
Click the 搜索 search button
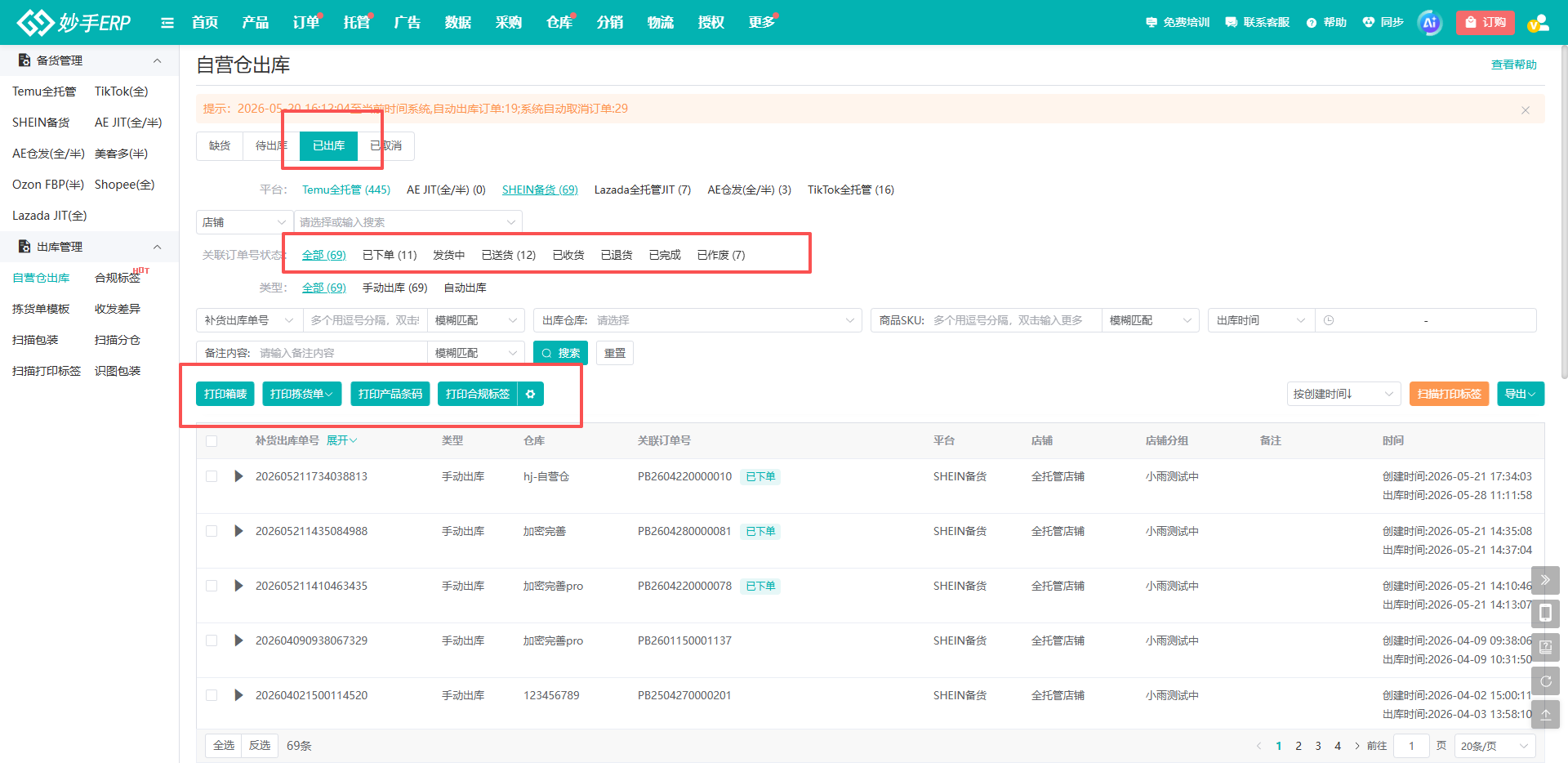coord(560,353)
